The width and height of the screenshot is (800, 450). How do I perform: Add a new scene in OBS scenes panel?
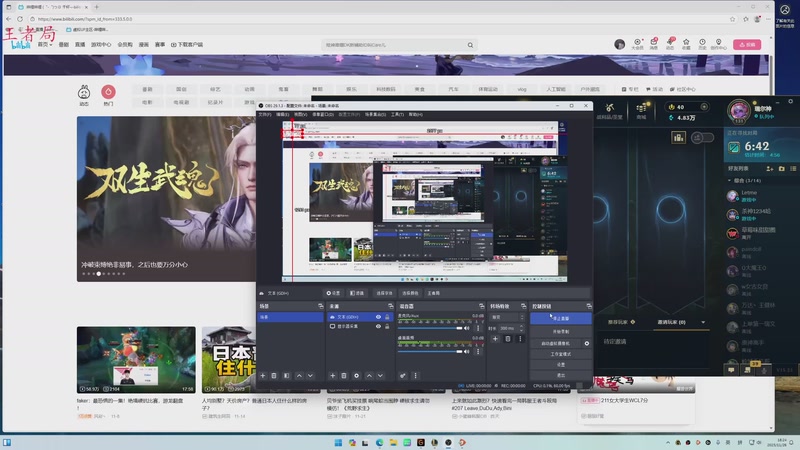point(262,375)
